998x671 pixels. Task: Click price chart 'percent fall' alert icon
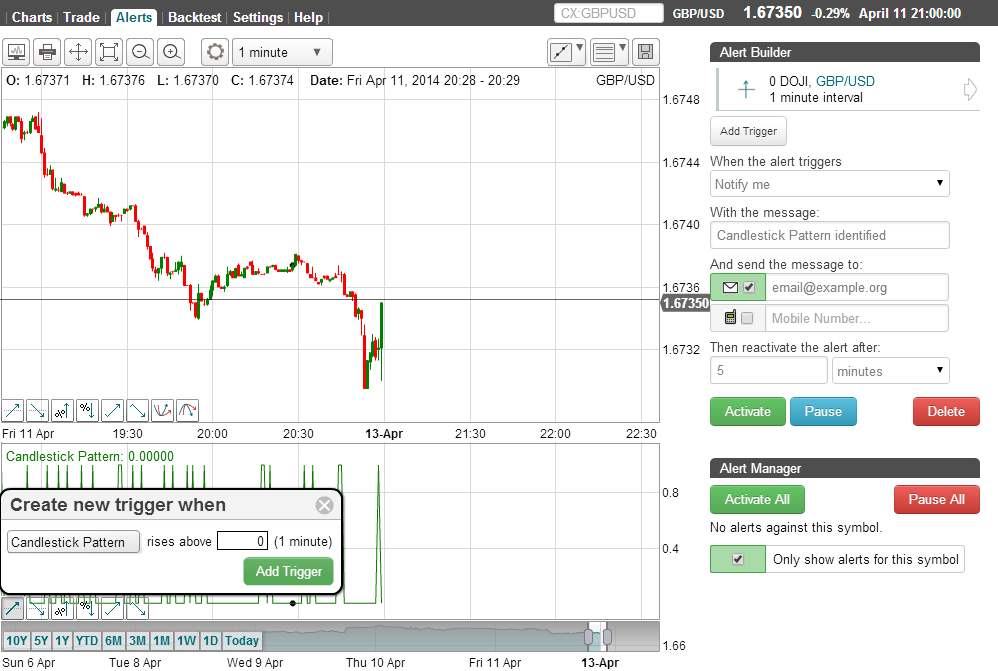tap(87, 411)
